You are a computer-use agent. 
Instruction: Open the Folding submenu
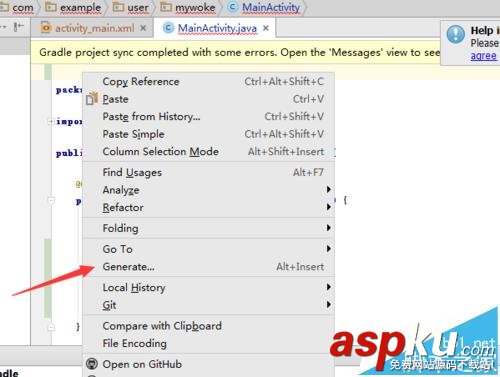pos(208,228)
